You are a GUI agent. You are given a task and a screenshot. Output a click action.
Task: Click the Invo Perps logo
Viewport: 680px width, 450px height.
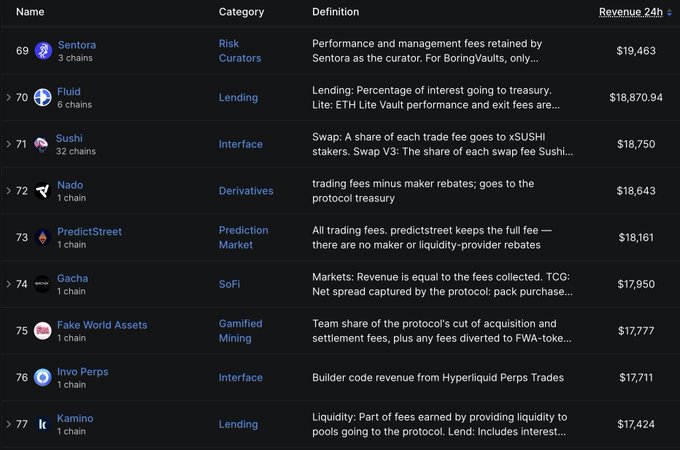(x=42, y=378)
